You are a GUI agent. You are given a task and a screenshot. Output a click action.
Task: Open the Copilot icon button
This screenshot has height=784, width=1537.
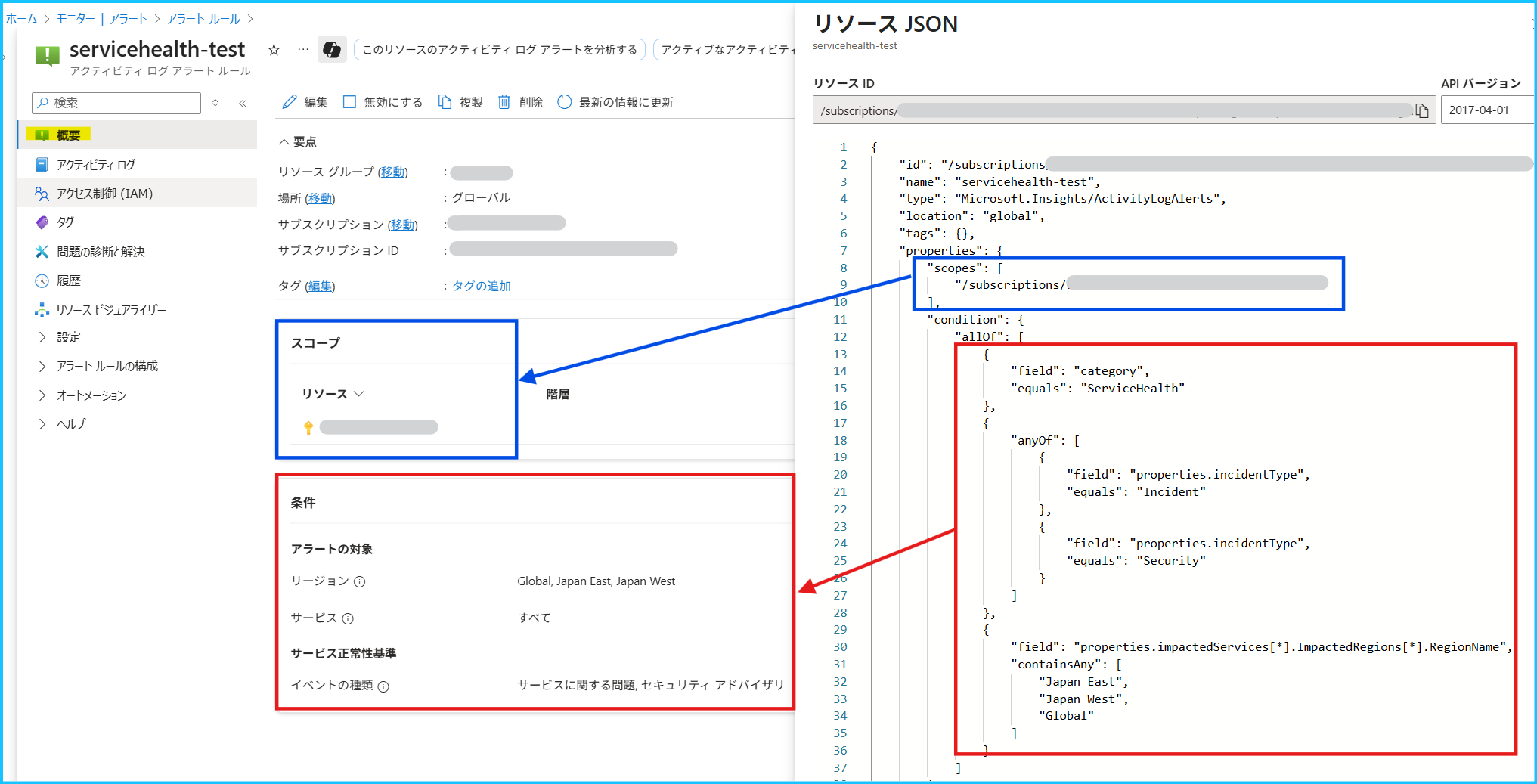click(x=331, y=50)
